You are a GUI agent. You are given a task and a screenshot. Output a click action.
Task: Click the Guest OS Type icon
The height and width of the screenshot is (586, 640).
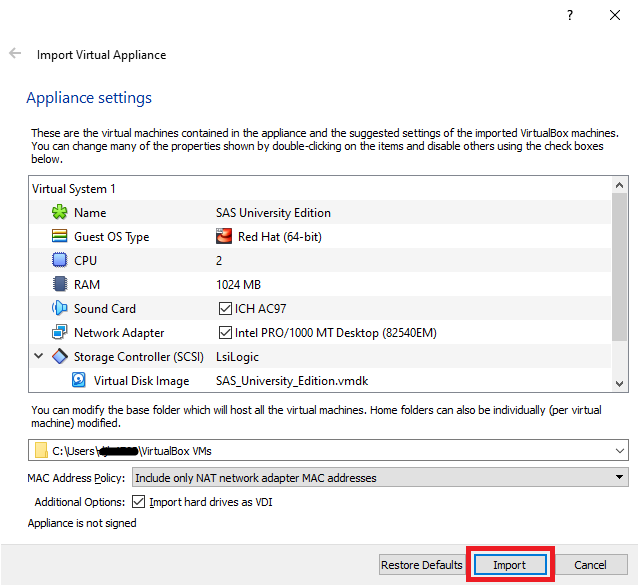point(58,237)
